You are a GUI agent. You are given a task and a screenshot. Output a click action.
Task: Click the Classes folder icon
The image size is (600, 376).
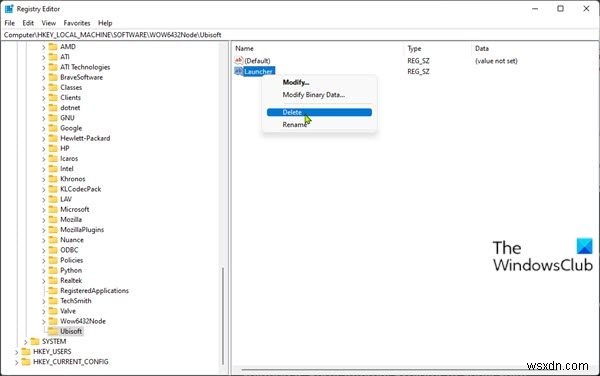point(53,87)
